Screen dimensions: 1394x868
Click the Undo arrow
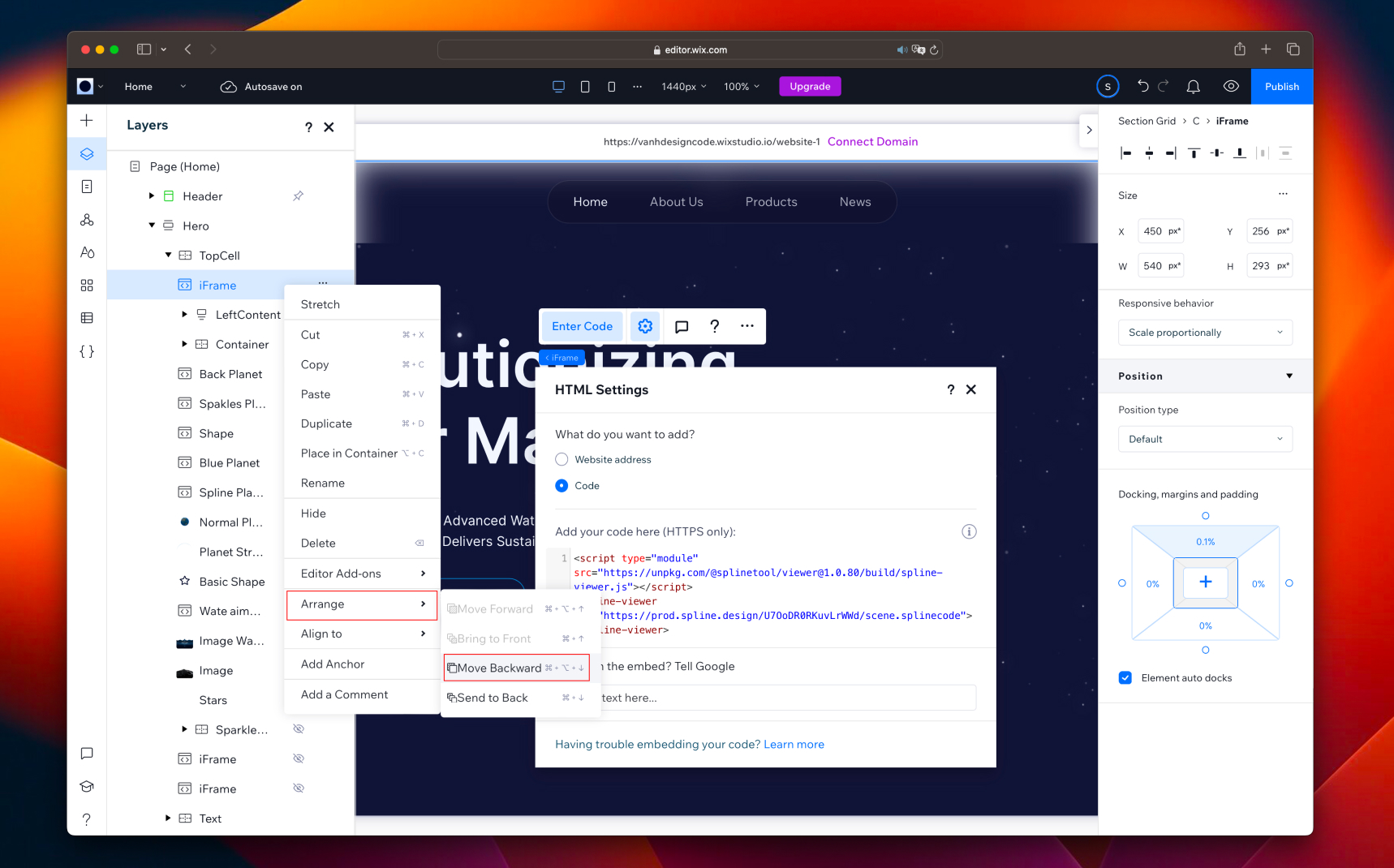coord(1143,86)
